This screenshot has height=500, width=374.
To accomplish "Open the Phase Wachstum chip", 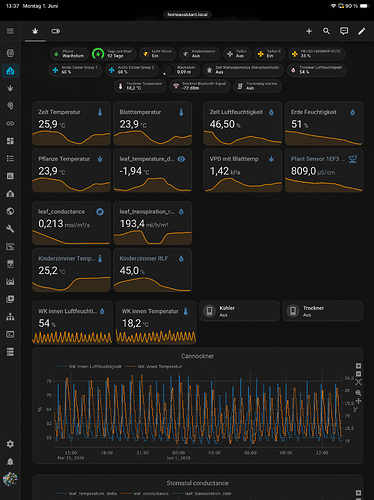I will (x=69, y=54).
